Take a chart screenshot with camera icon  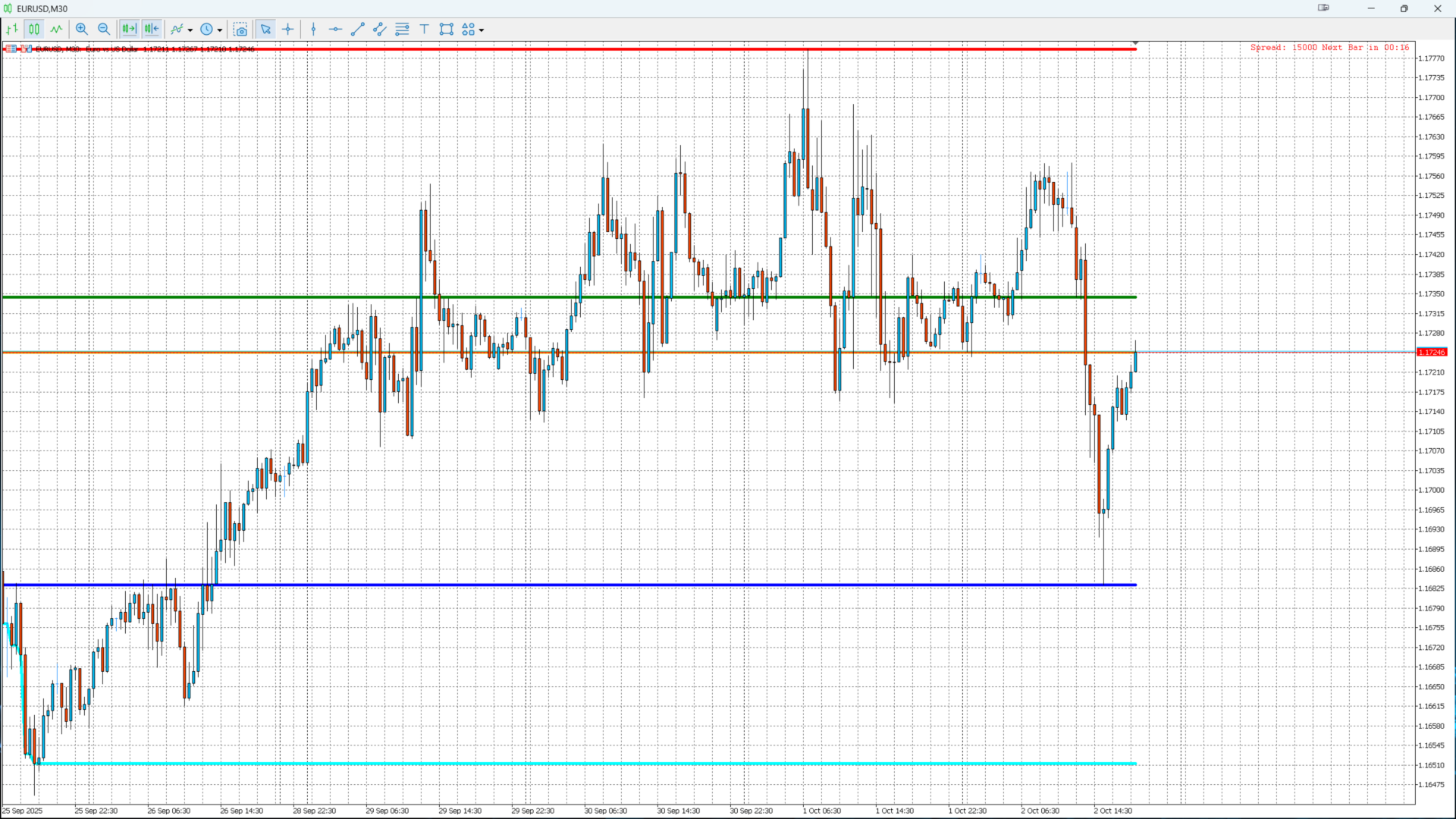[240, 30]
